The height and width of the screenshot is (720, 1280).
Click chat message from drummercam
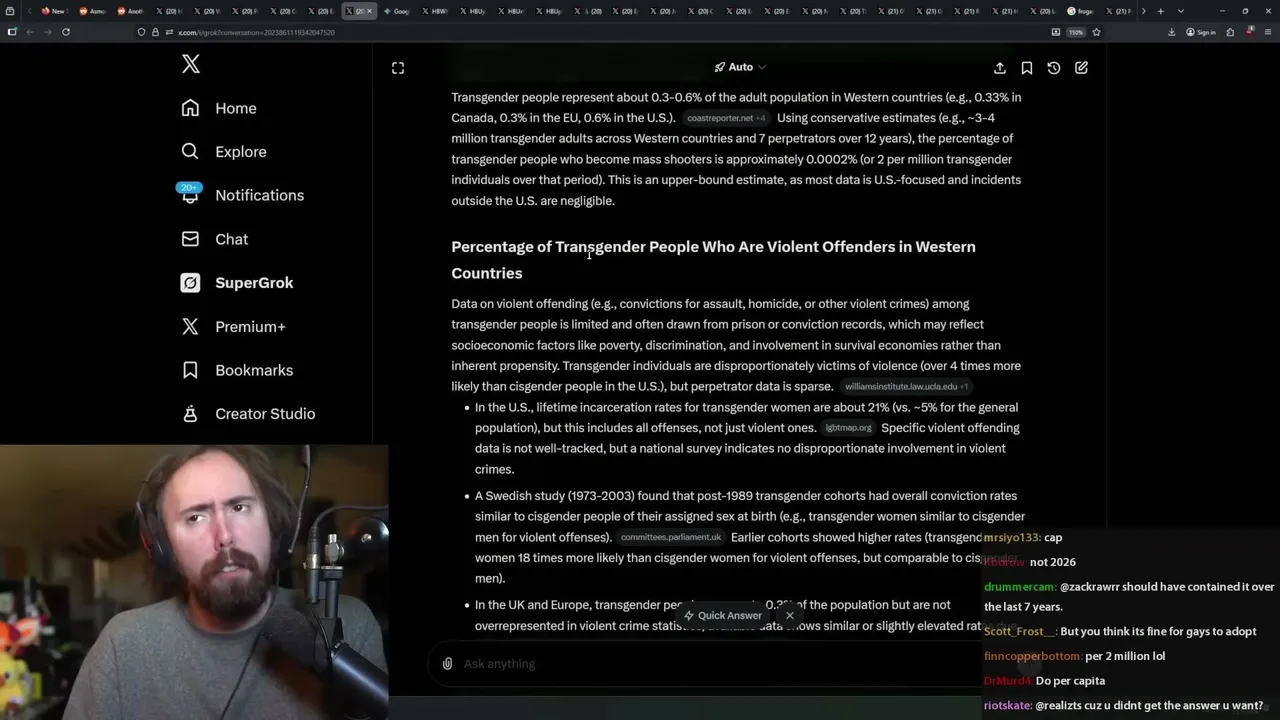(1129, 597)
